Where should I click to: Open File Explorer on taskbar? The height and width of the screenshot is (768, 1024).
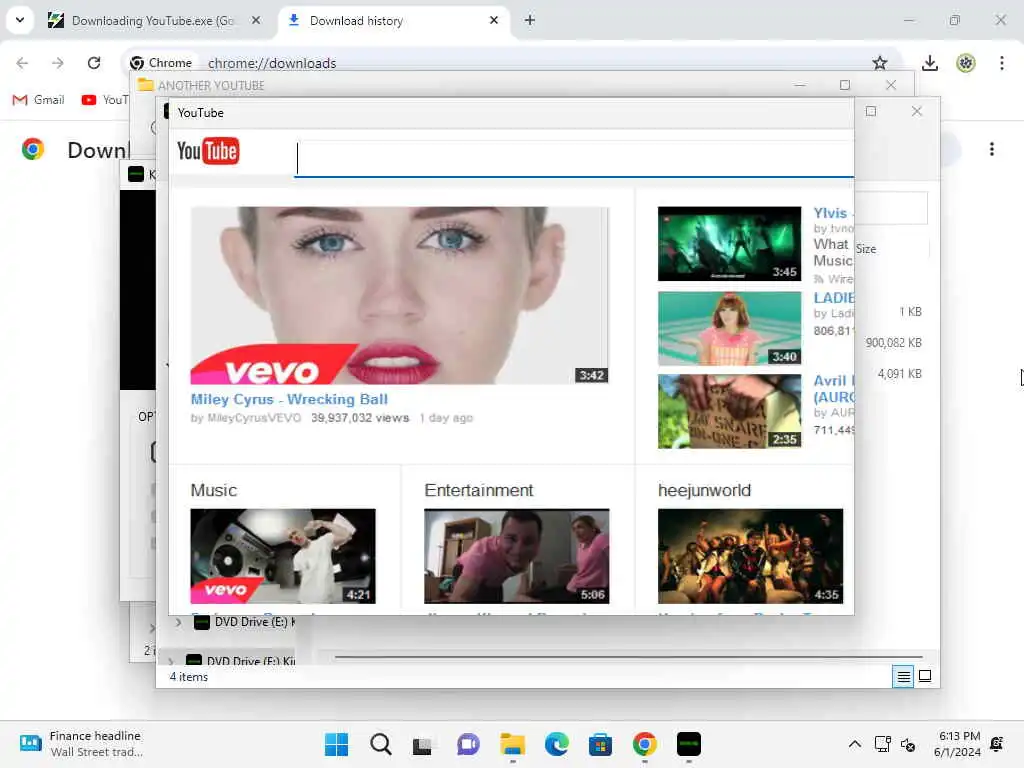[513, 744]
